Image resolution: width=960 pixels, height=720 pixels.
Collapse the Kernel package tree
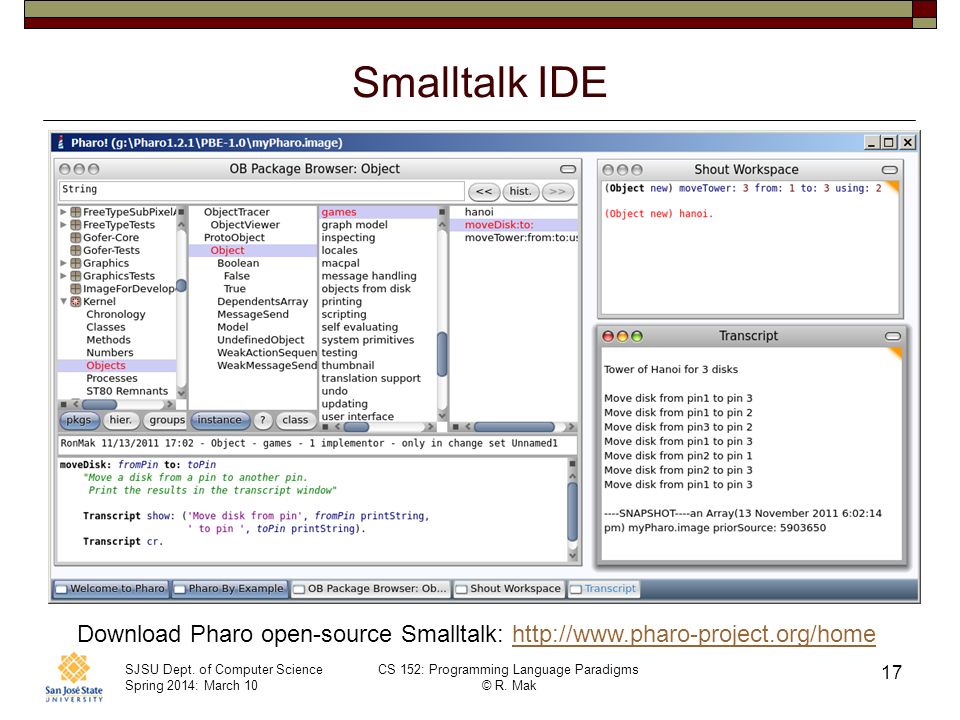(x=63, y=302)
